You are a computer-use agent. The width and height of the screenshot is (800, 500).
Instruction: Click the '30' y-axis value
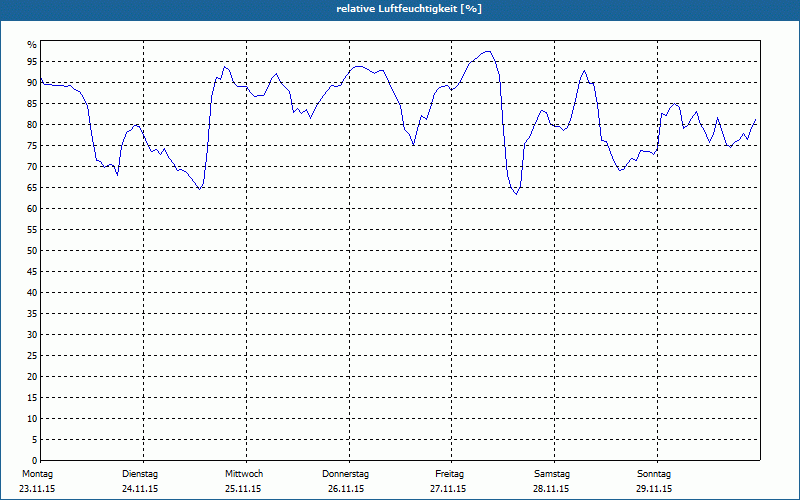[32, 335]
